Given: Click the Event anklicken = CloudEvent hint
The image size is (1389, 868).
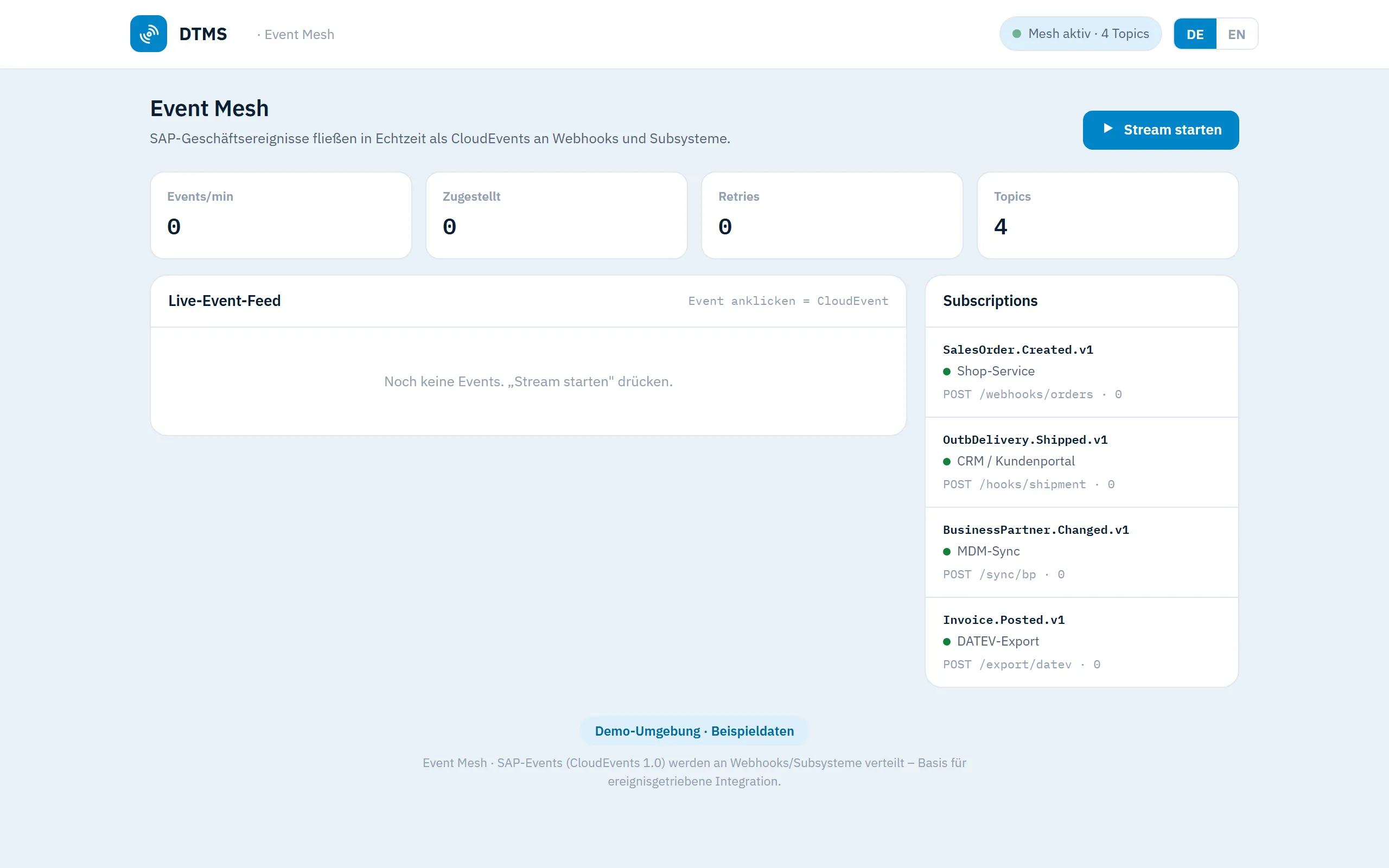Looking at the screenshot, I should tap(788, 301).
